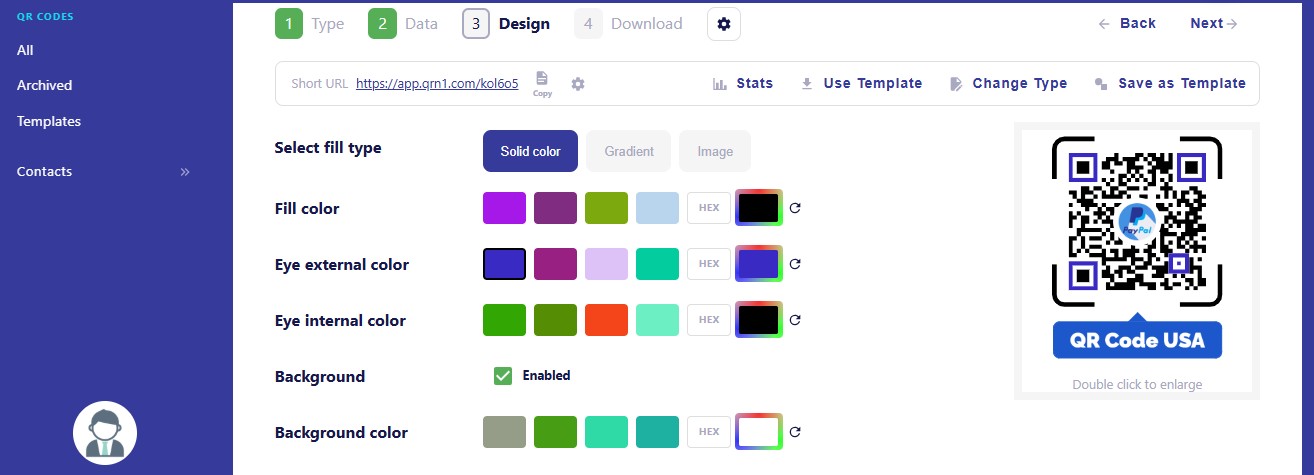Viewport: 1314px width, 475px height.
Task: Go to step 4 Download
Action: [629, 24]
